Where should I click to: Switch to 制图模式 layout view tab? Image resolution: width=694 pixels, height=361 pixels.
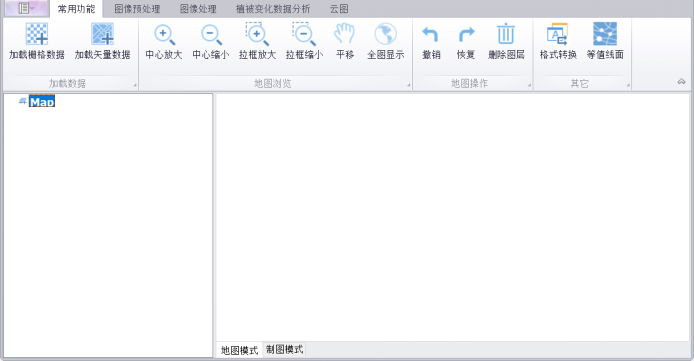[x=285, y=349]
